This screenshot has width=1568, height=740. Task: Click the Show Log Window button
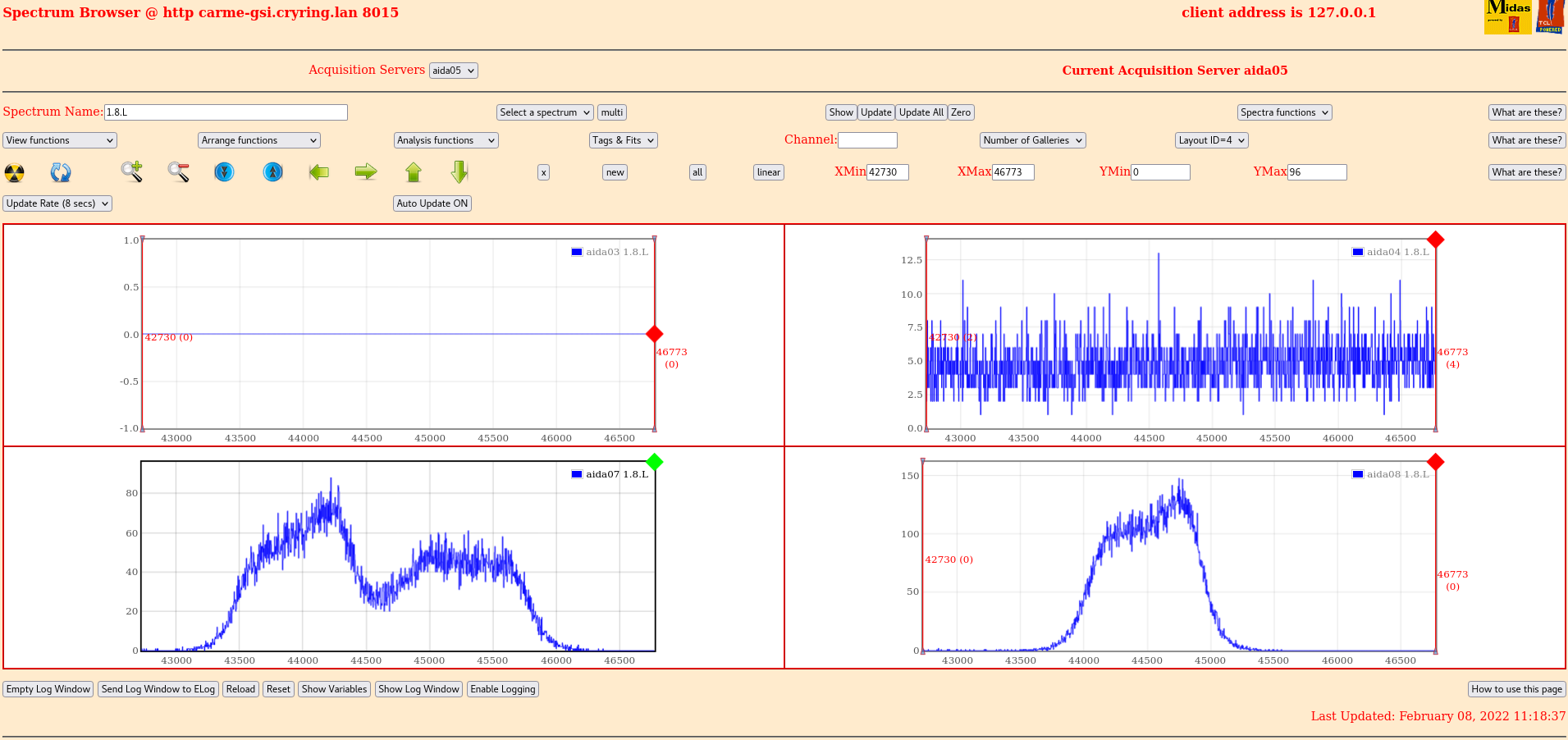(x=418, y=689)
